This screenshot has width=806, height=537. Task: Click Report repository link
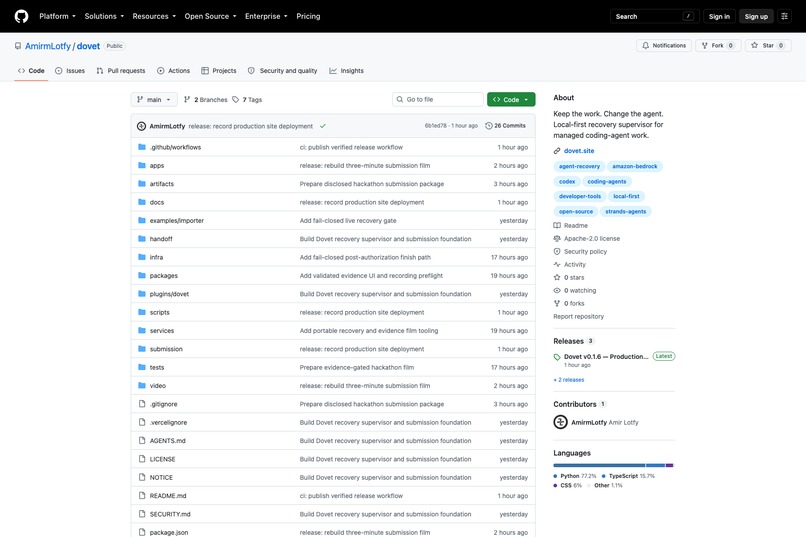pyautogui.click(x=578, y=317)
